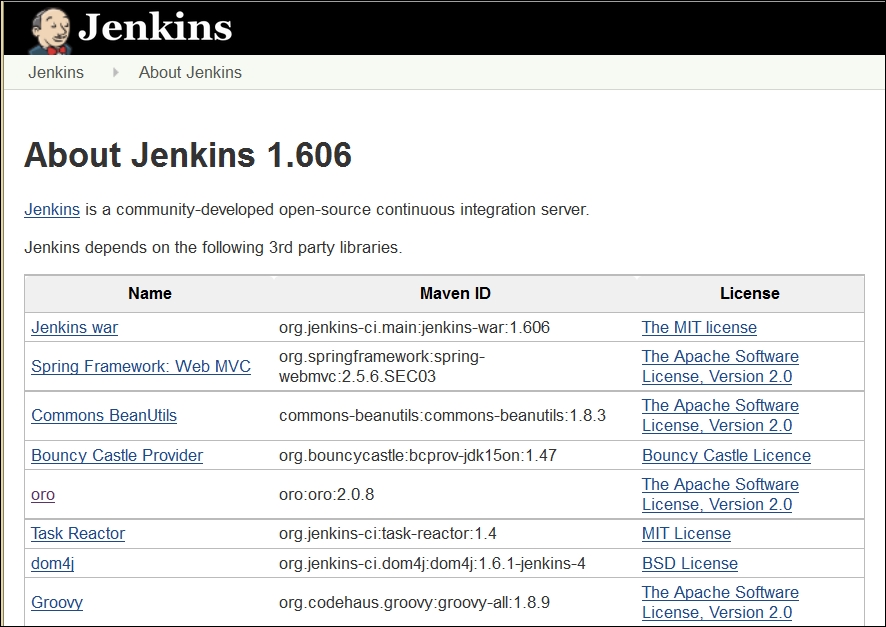View the Bouncy Castle Licence link
This screenshot has width=886, height=627.
coord(727,455)
